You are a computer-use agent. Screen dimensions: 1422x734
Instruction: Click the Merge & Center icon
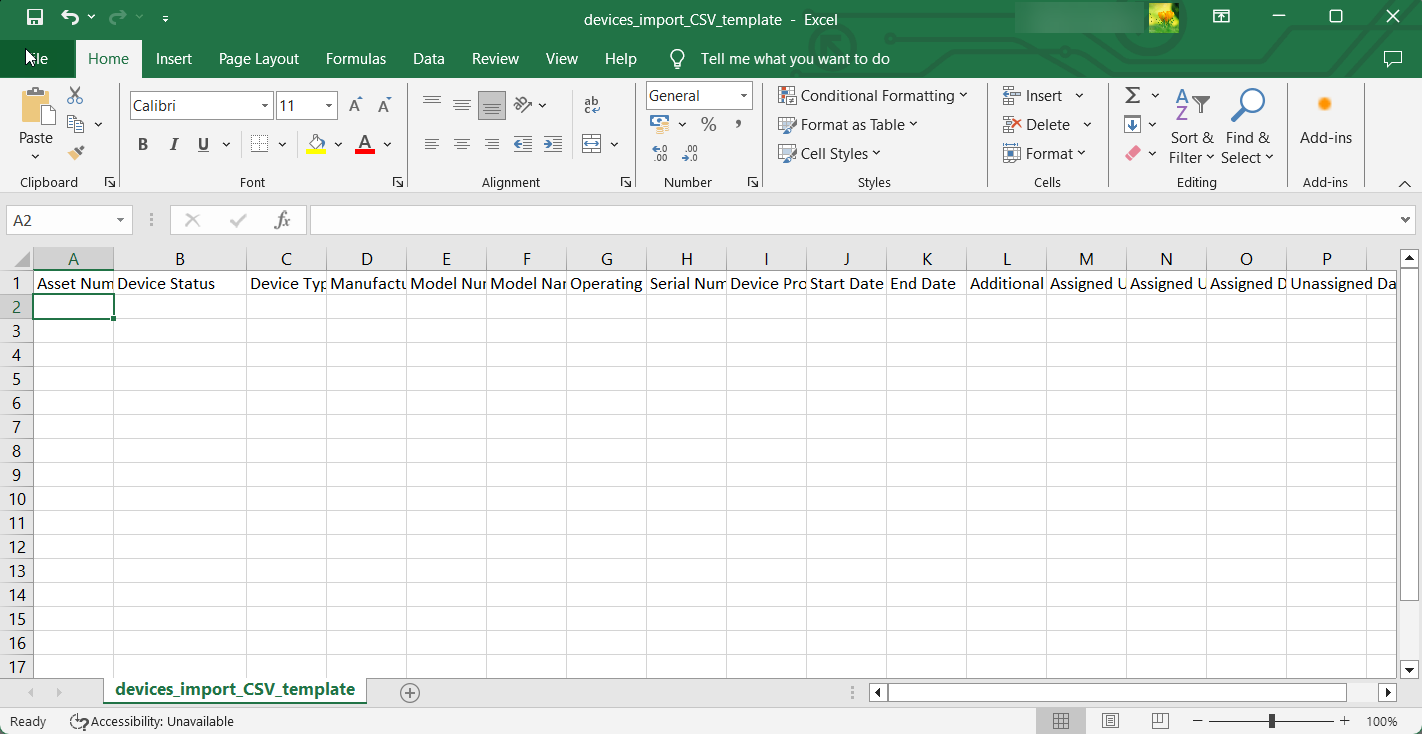[591, 144]
